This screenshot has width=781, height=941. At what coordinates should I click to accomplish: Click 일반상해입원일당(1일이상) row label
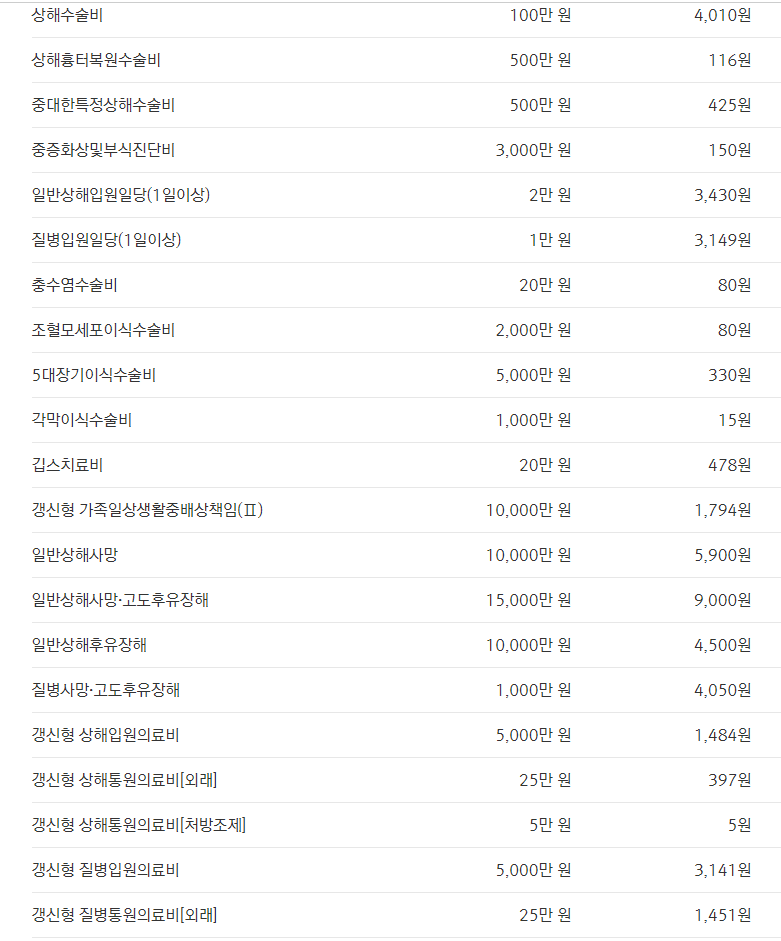pyautogui.click(x=121, y=195)
